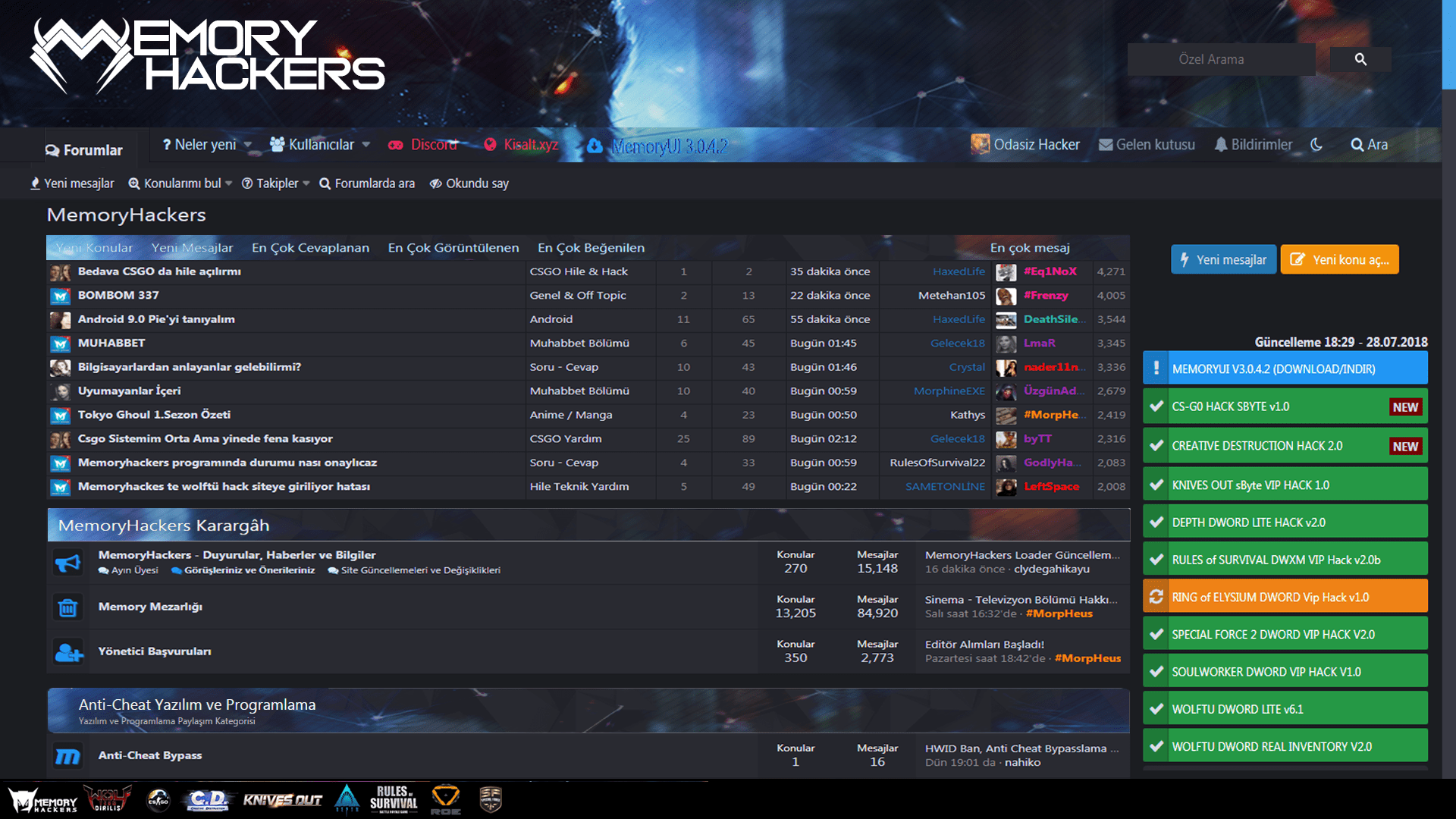Open the Rules of Survival logo in bottom bar
1456x819 pixels.
pyautogui.click(x=394, y=799)
